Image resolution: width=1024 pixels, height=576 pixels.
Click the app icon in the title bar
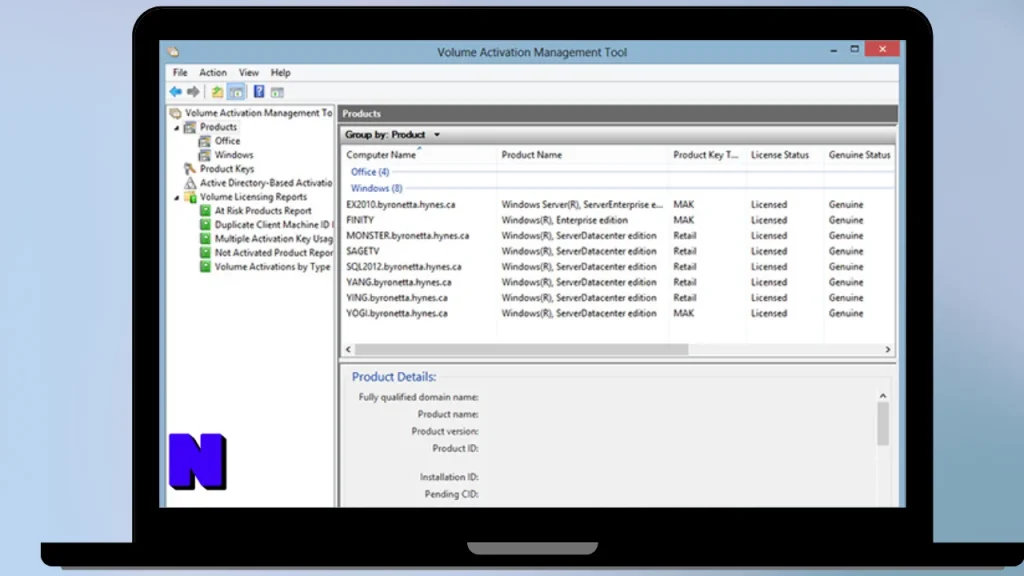(173, 52)
